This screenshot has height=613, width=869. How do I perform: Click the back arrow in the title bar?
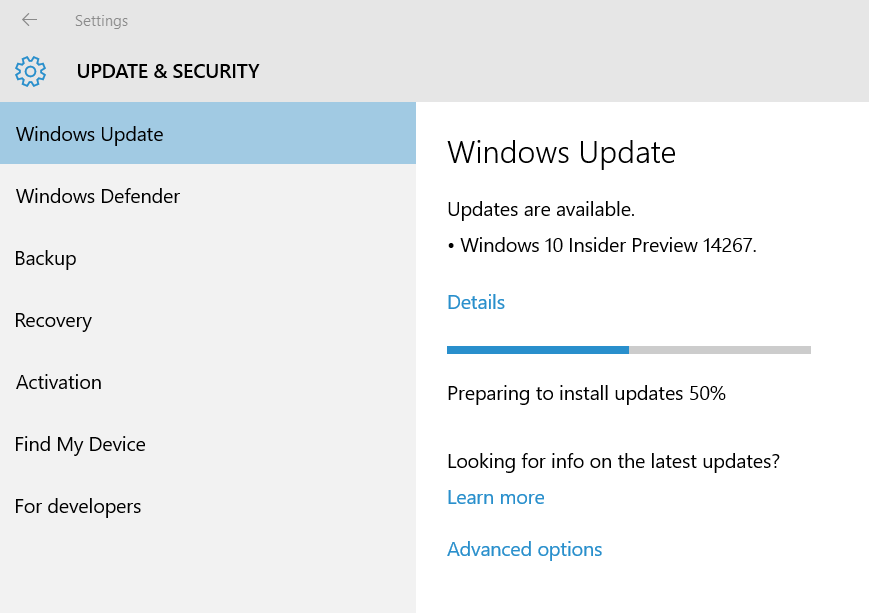point(29,20)
